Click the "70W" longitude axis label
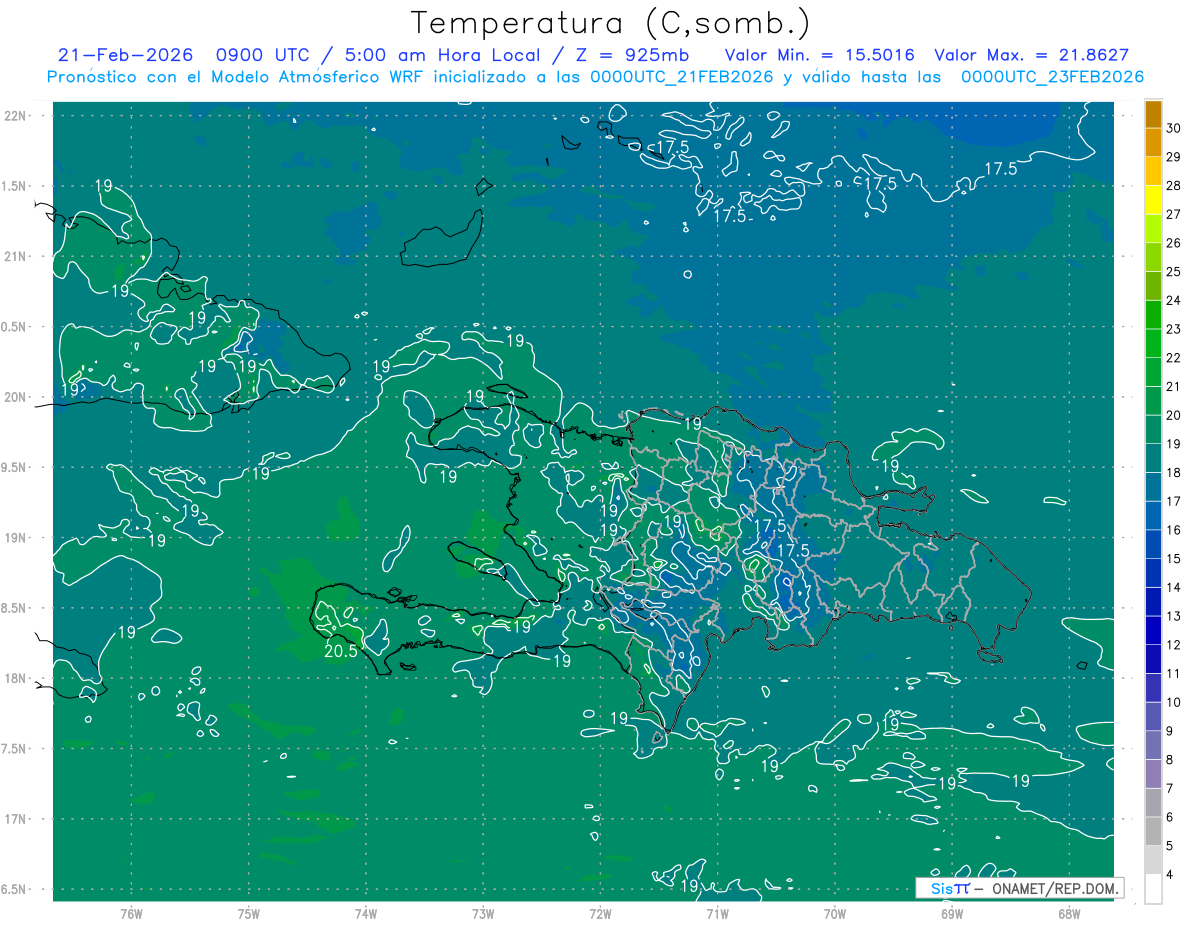1200x927 pixels. pyautogui.click(x=834, y=914)
